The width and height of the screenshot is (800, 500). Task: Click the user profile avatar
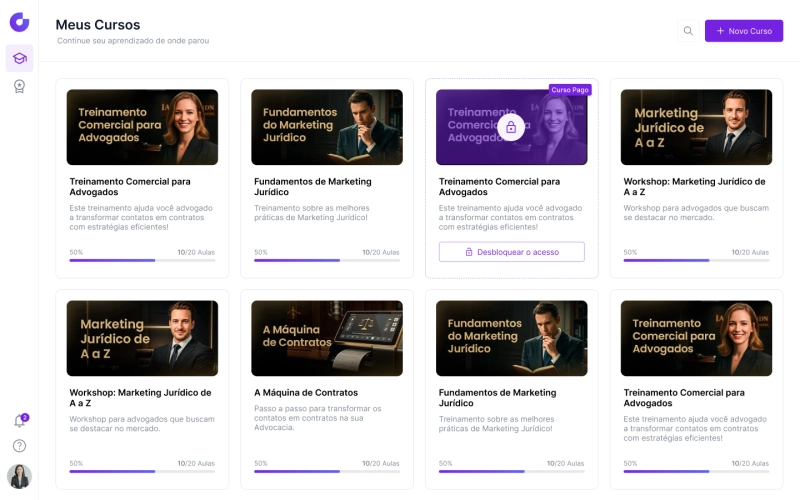tap(19, 476)
